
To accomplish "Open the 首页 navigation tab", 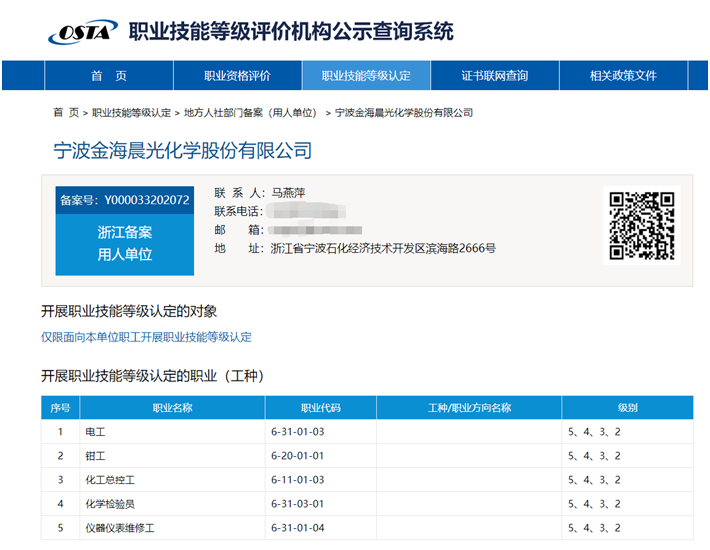I will point(109,76).
